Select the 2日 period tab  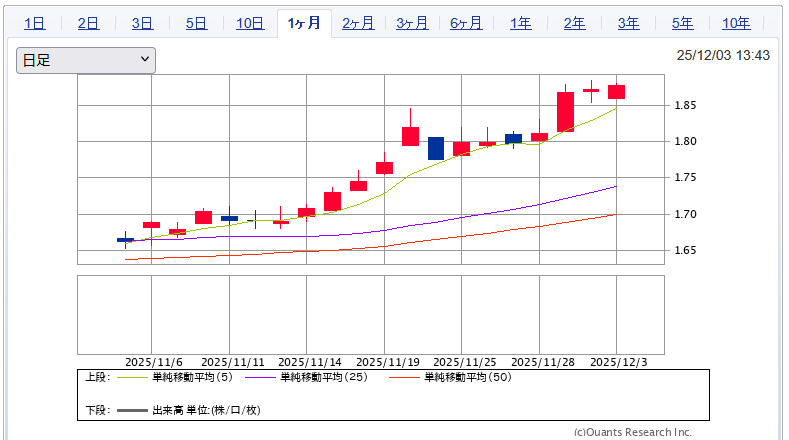pos(88,23)
